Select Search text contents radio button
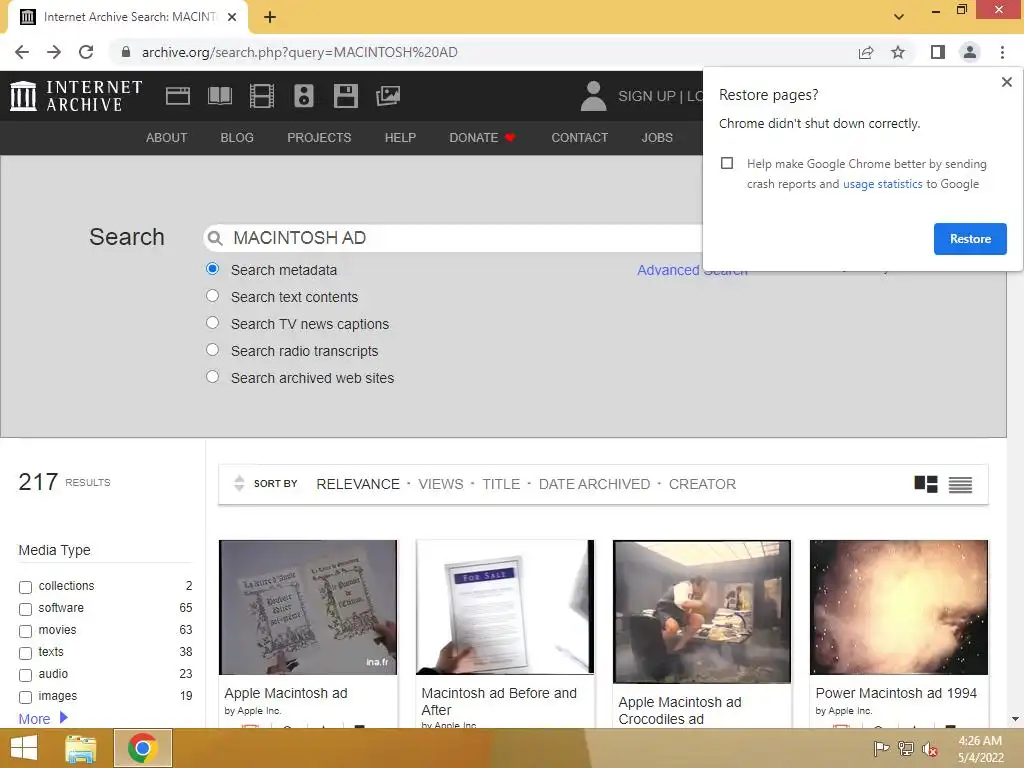Screen dimensions: 1024x768 click(x=212, y=296)
